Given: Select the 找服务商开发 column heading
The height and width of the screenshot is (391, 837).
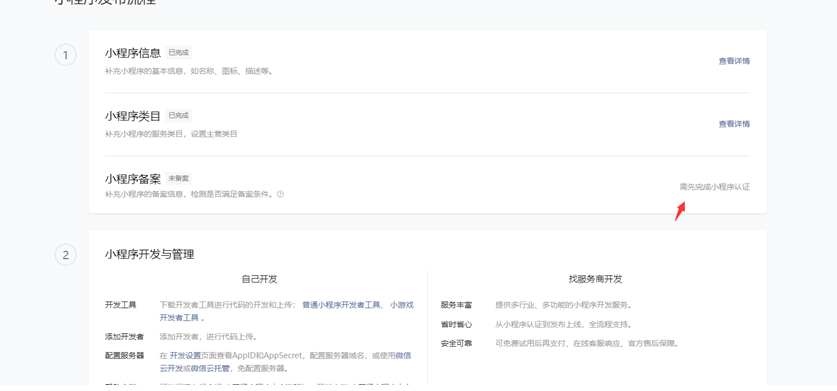Looking at the screenshot, I should pyautogui.click(x=595, y=279).
